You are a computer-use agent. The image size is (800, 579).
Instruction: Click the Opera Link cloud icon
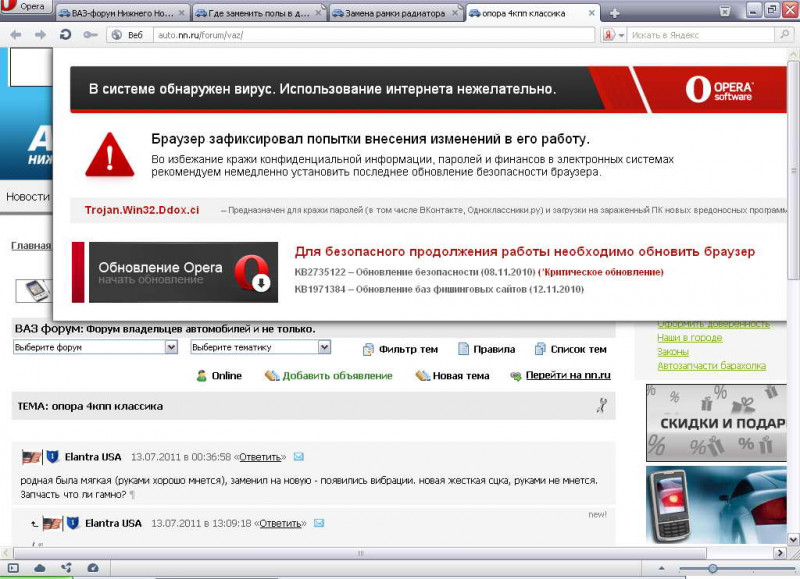tap(40, 568)
